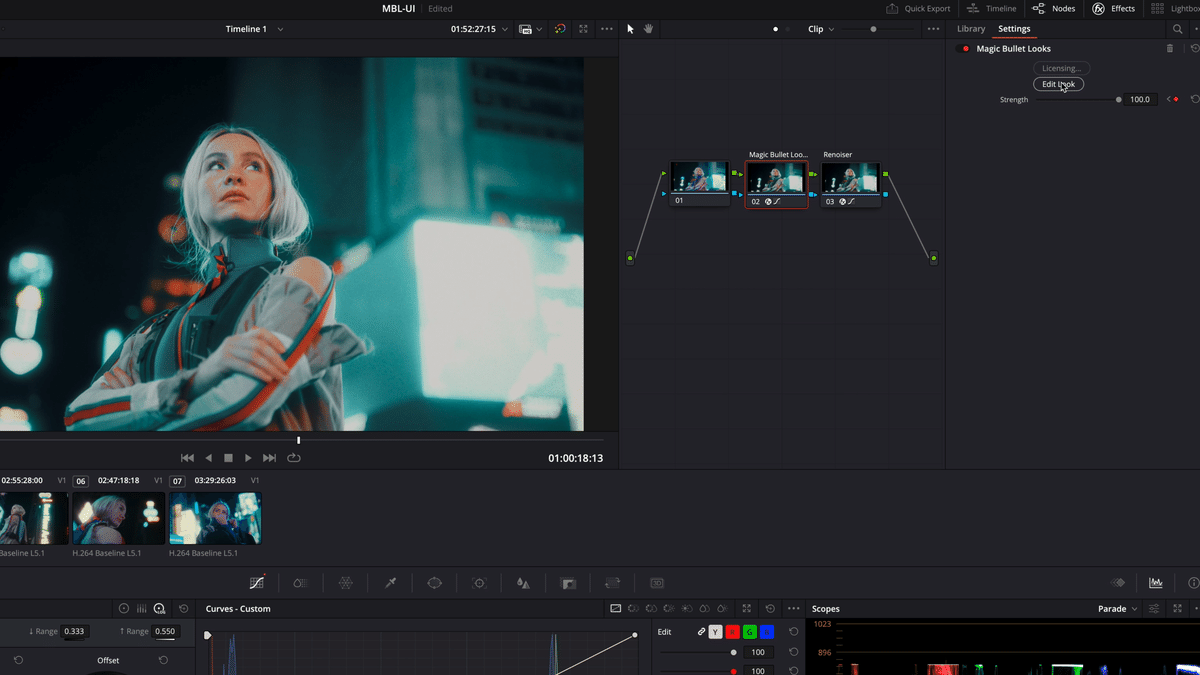Toggle the green curve channel button
Viewport: 1200px width, 675px height.
click(x=749, y=632)
